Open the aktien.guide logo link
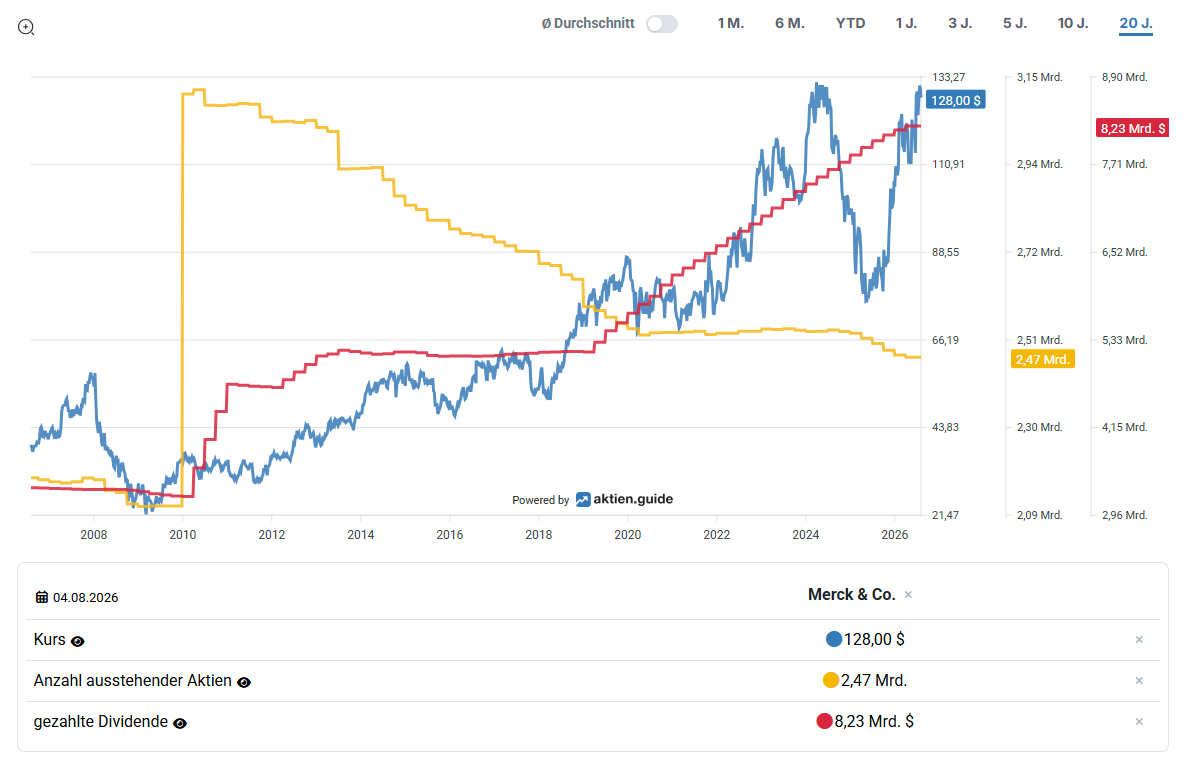 [x=624, y=499]
